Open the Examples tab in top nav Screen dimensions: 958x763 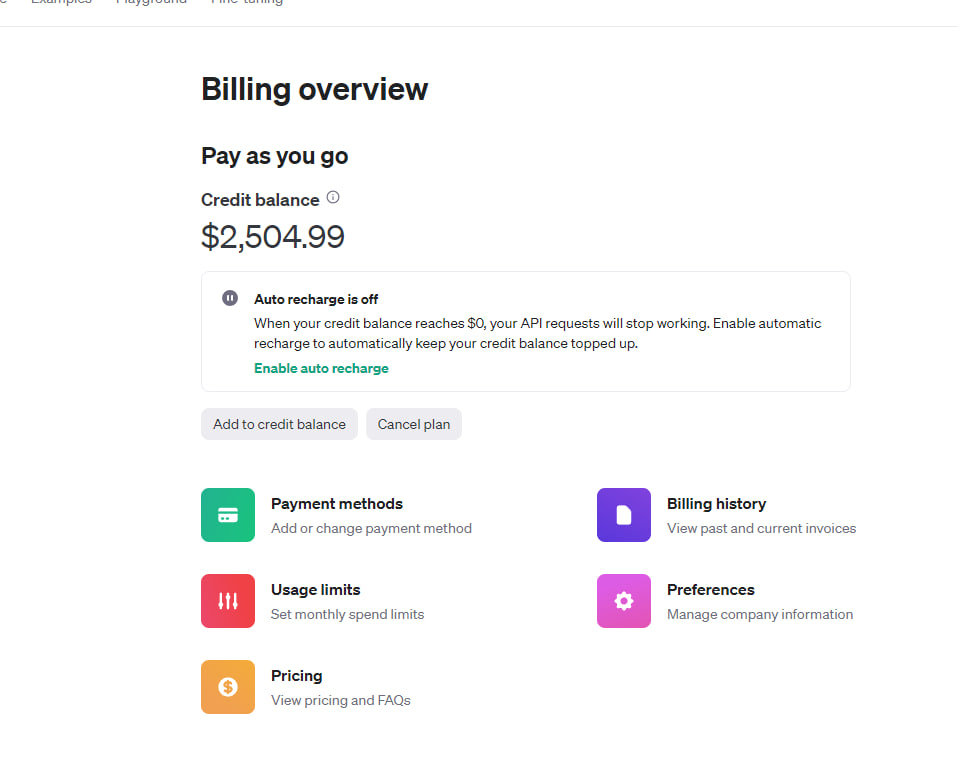point(61,2)
